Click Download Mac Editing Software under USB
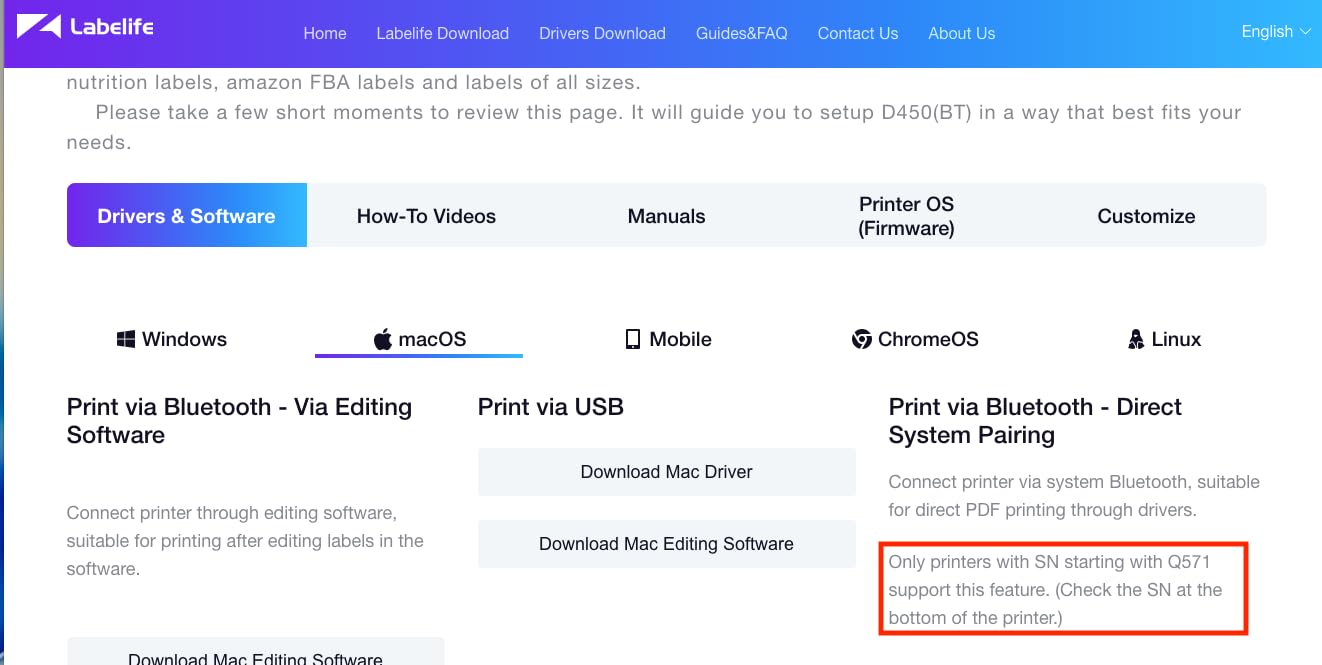The width and height of the screenshot is (1322, 665). 667,544
